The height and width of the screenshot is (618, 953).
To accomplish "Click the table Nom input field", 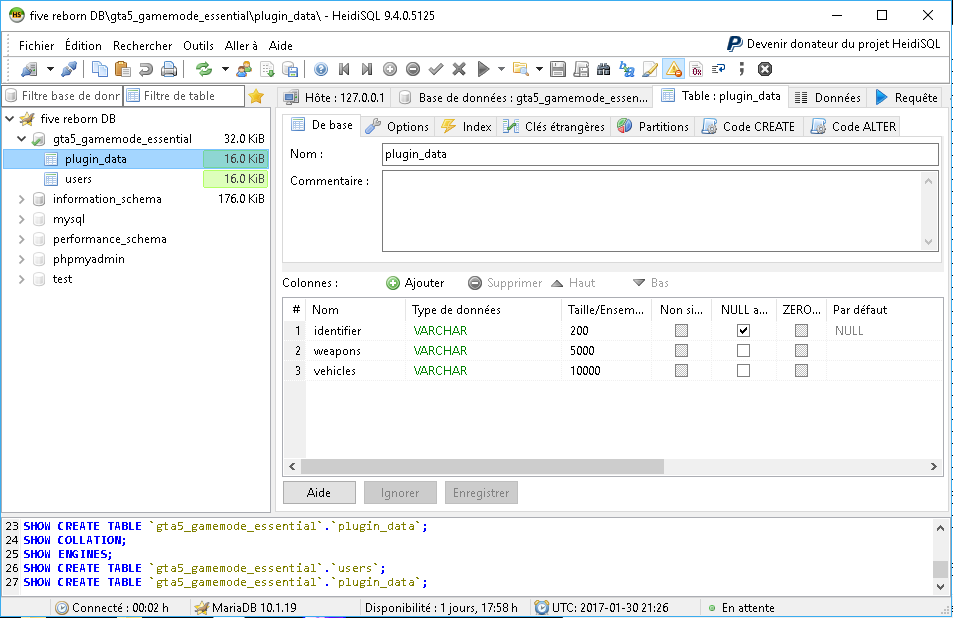I will tap(660, 154).
